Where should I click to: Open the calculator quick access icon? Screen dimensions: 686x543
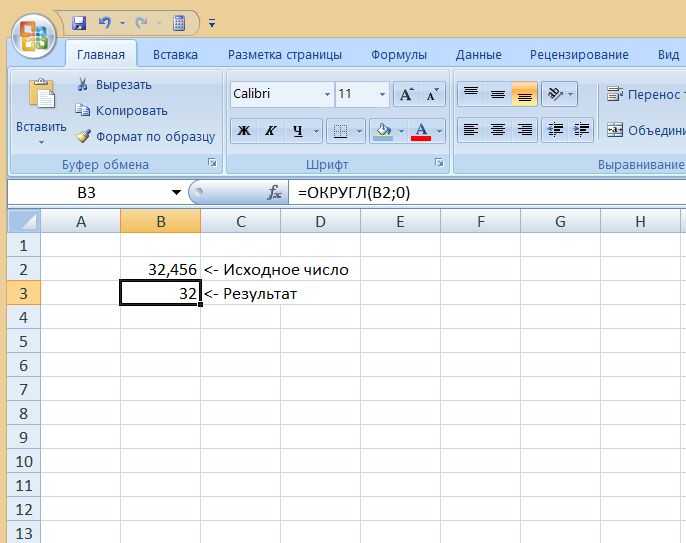click(x=179, y=23)
